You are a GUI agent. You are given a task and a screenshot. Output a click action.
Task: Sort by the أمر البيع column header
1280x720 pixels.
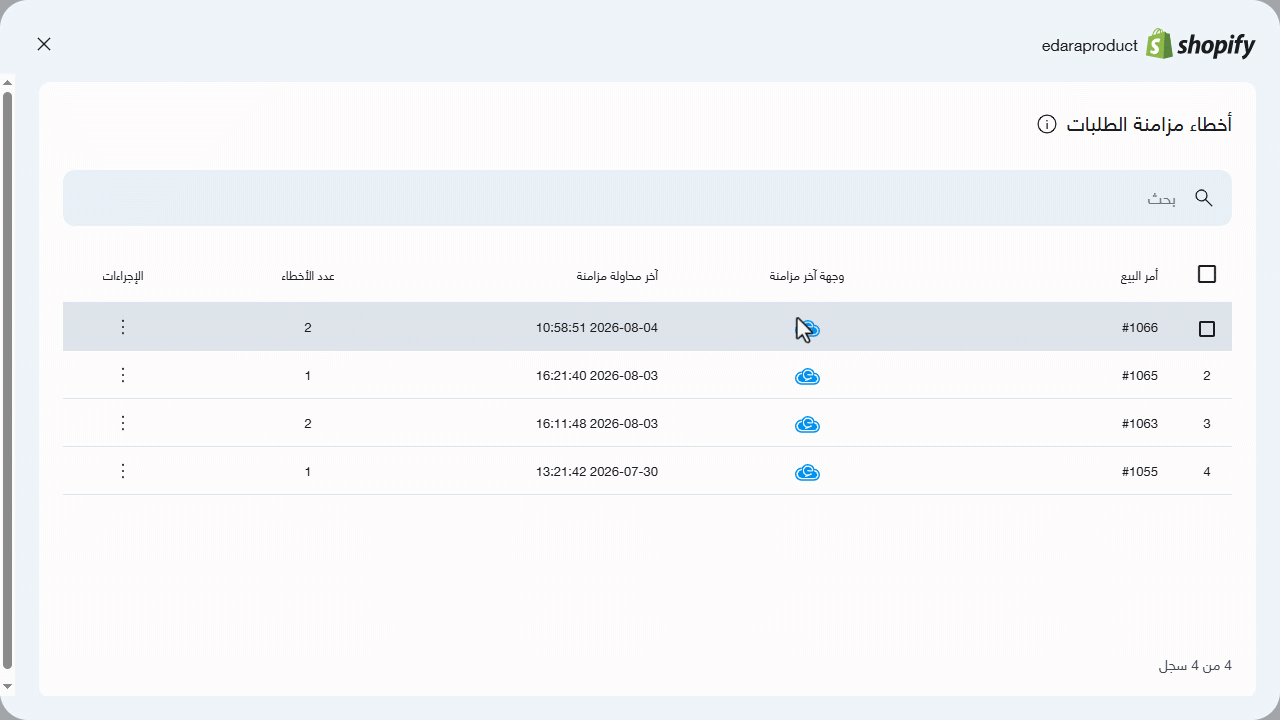coord(1139,276)
